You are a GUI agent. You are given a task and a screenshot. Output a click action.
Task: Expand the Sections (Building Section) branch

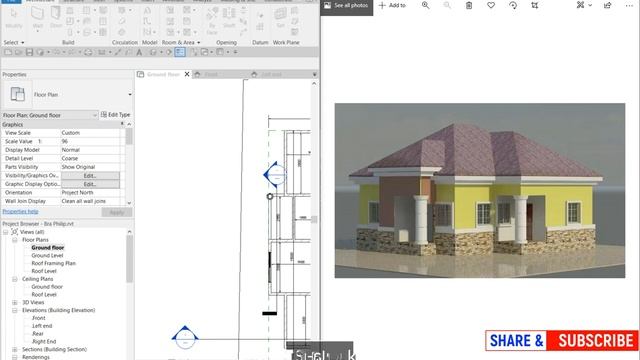point(15,349)
